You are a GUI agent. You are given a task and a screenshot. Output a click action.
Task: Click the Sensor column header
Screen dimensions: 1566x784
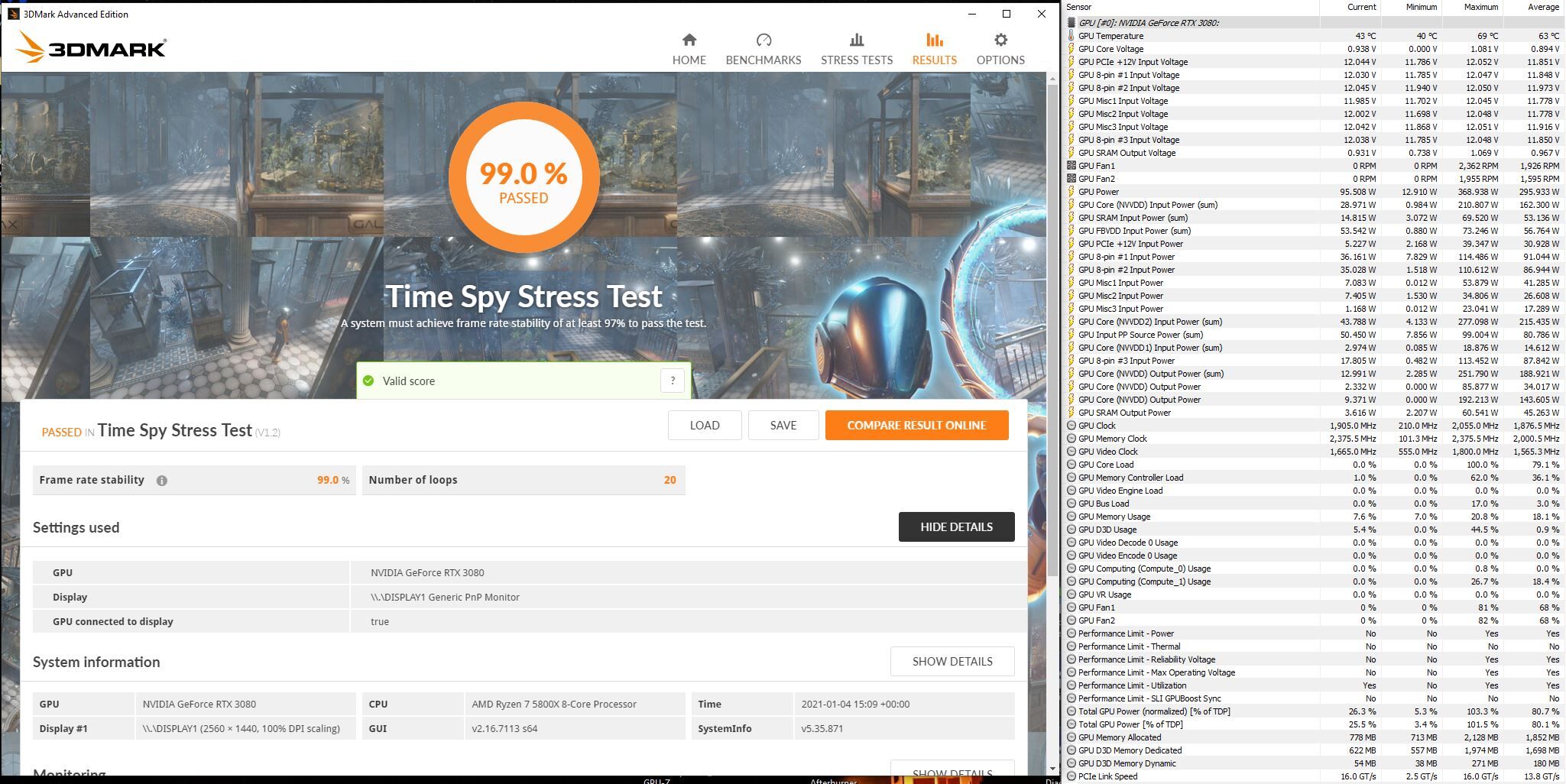(x=1192, y=7)
